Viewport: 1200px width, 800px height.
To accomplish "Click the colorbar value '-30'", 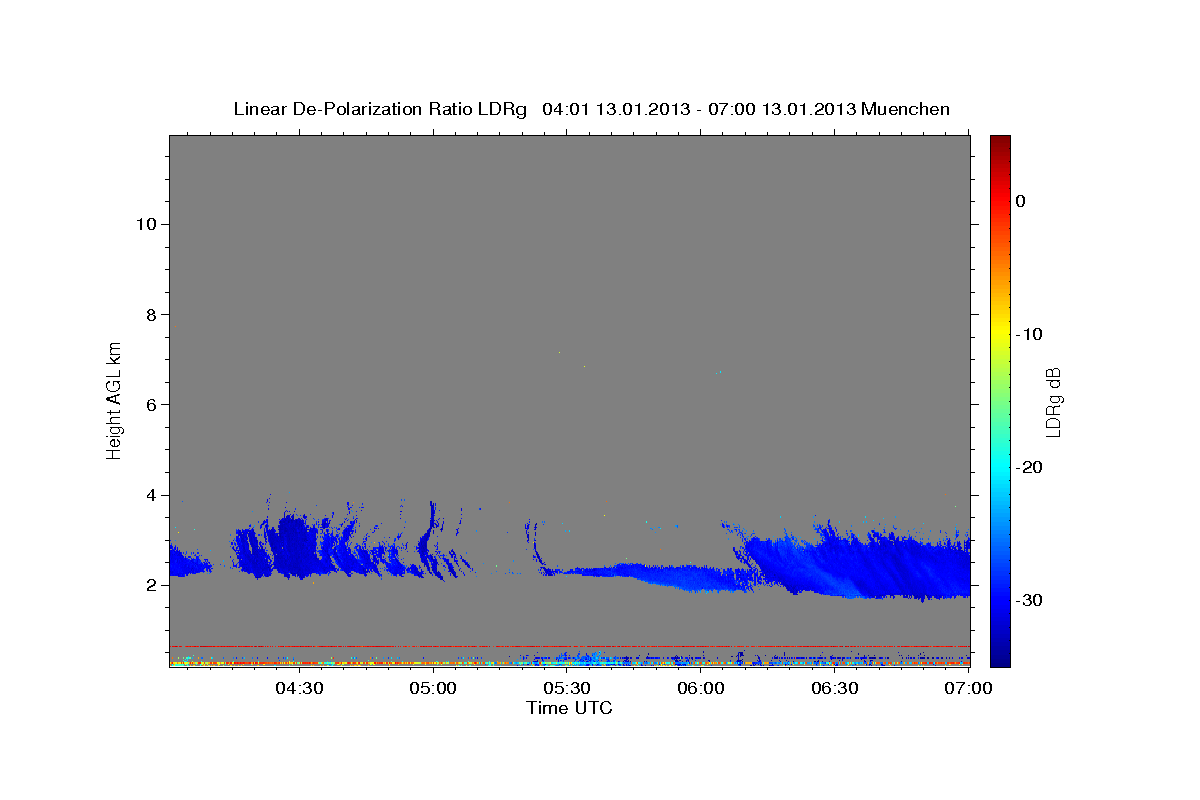I will point(1028,600).
